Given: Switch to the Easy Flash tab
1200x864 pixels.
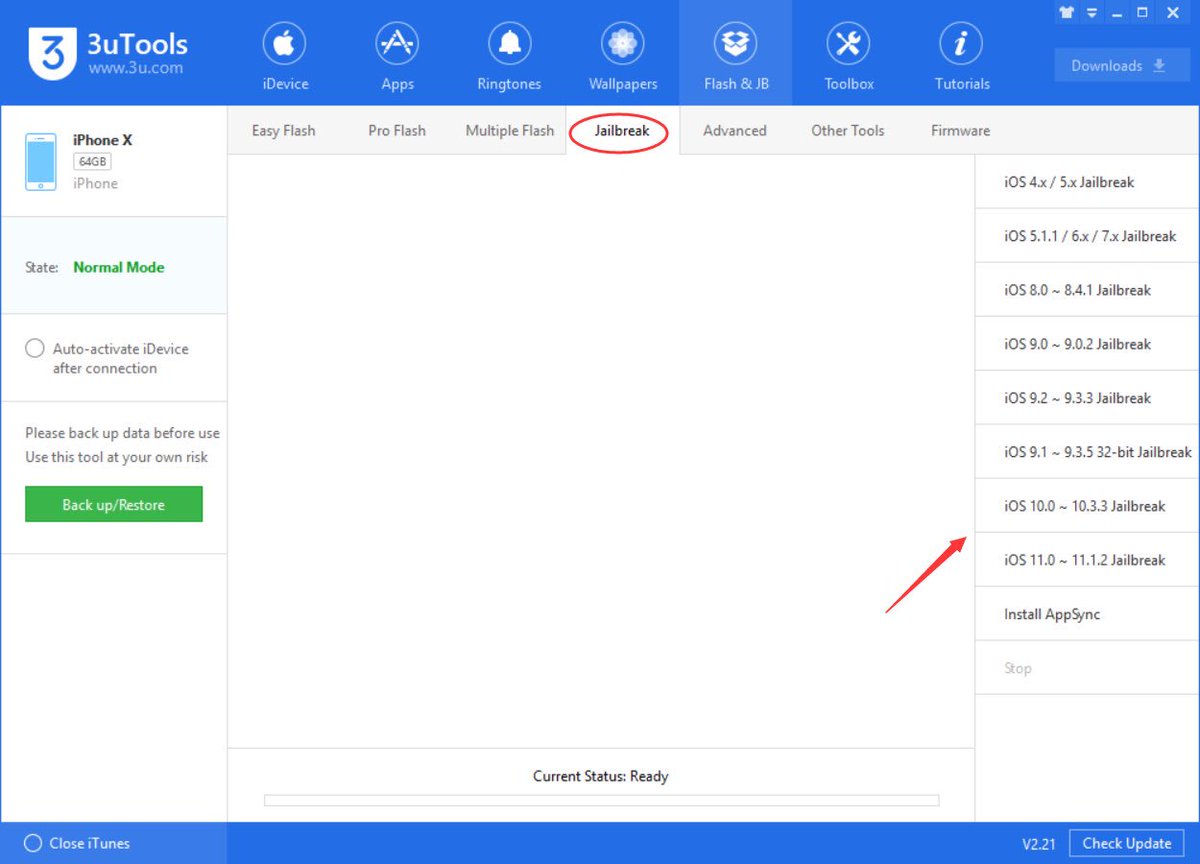Looking at the screenshot, I should tap(283, 130).
